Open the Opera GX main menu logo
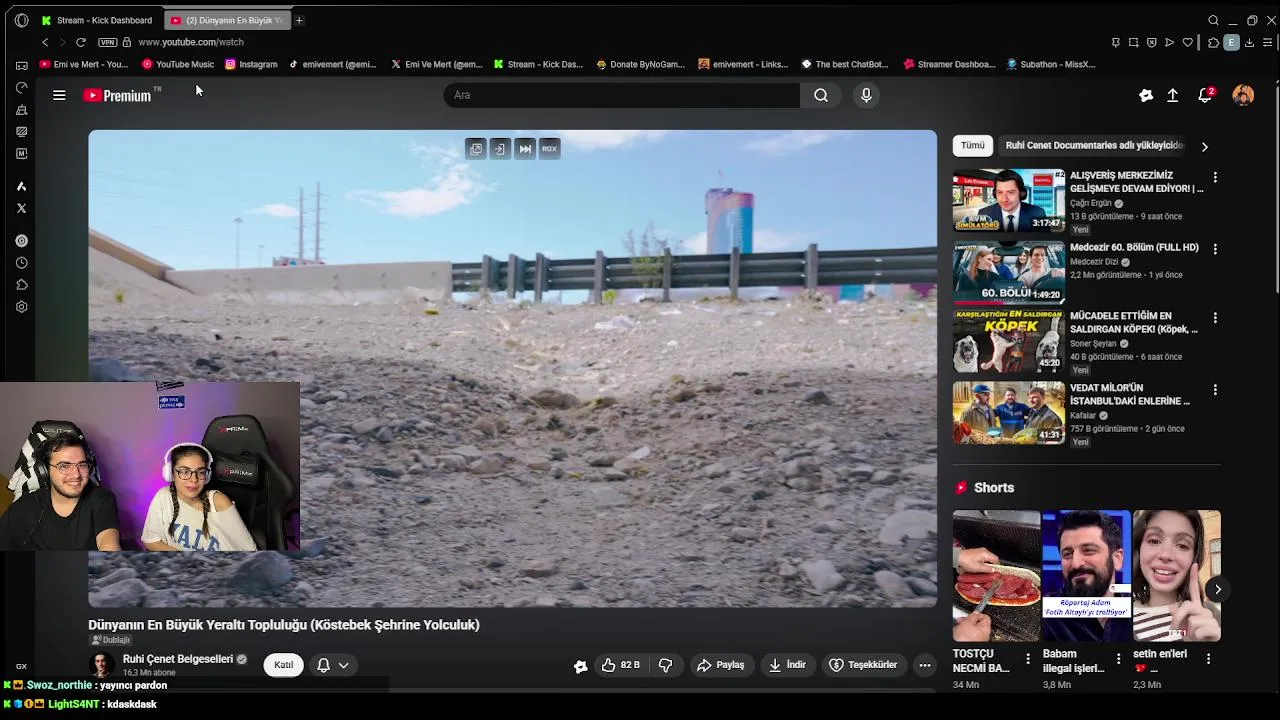 click(22, 20)
